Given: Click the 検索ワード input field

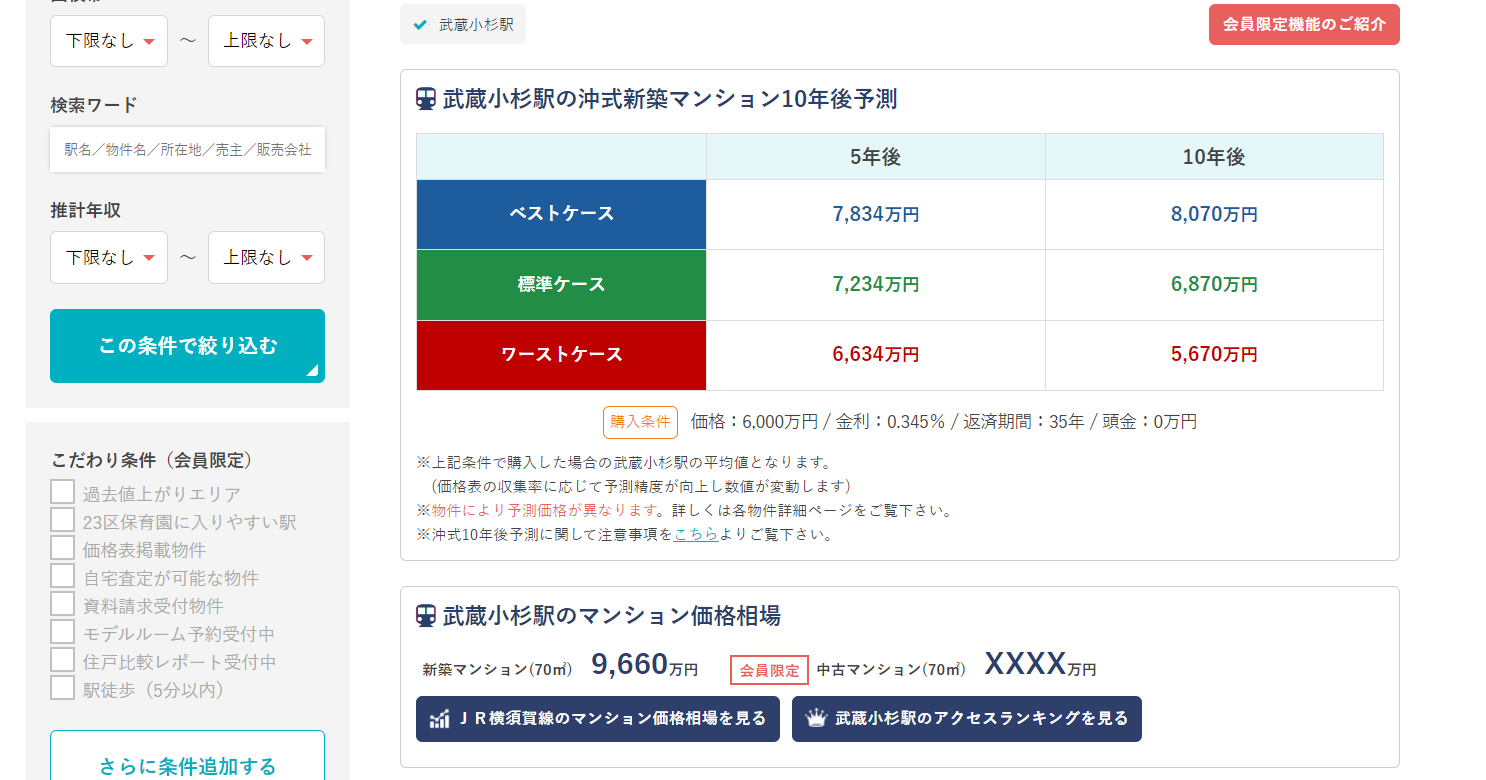Looking at the screenshot, I should [187, 149].
